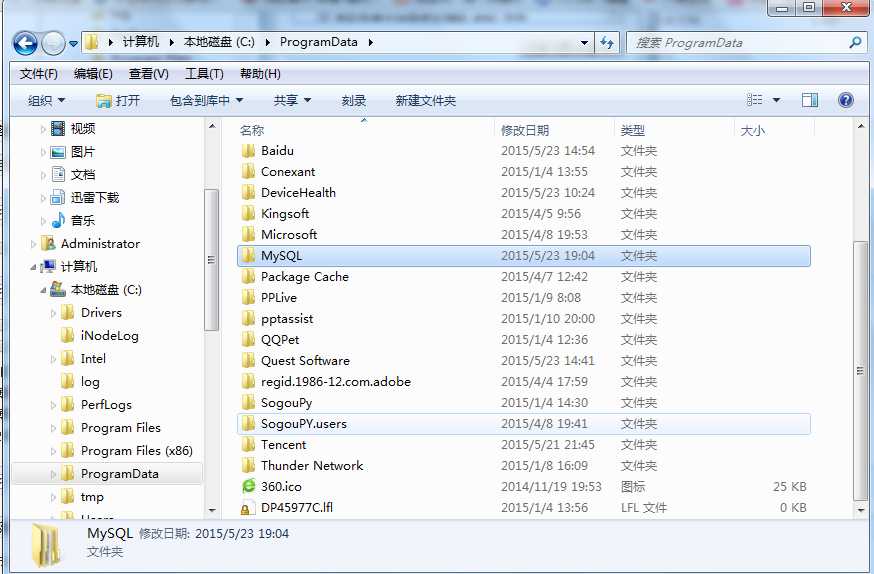Image resolution: width=874 pixels, height=574 pixels.
Task: Sort by 修改日期 column header
Action: coord(525,130)
